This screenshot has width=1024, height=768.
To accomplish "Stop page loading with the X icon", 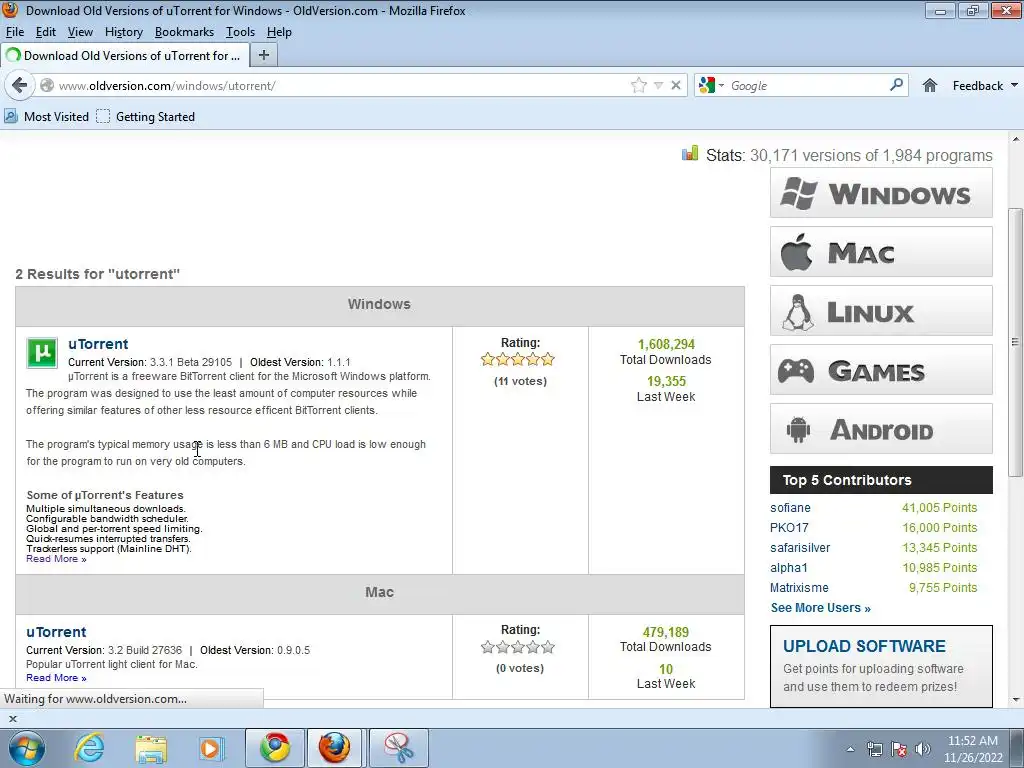I will (x=676, y=86).
